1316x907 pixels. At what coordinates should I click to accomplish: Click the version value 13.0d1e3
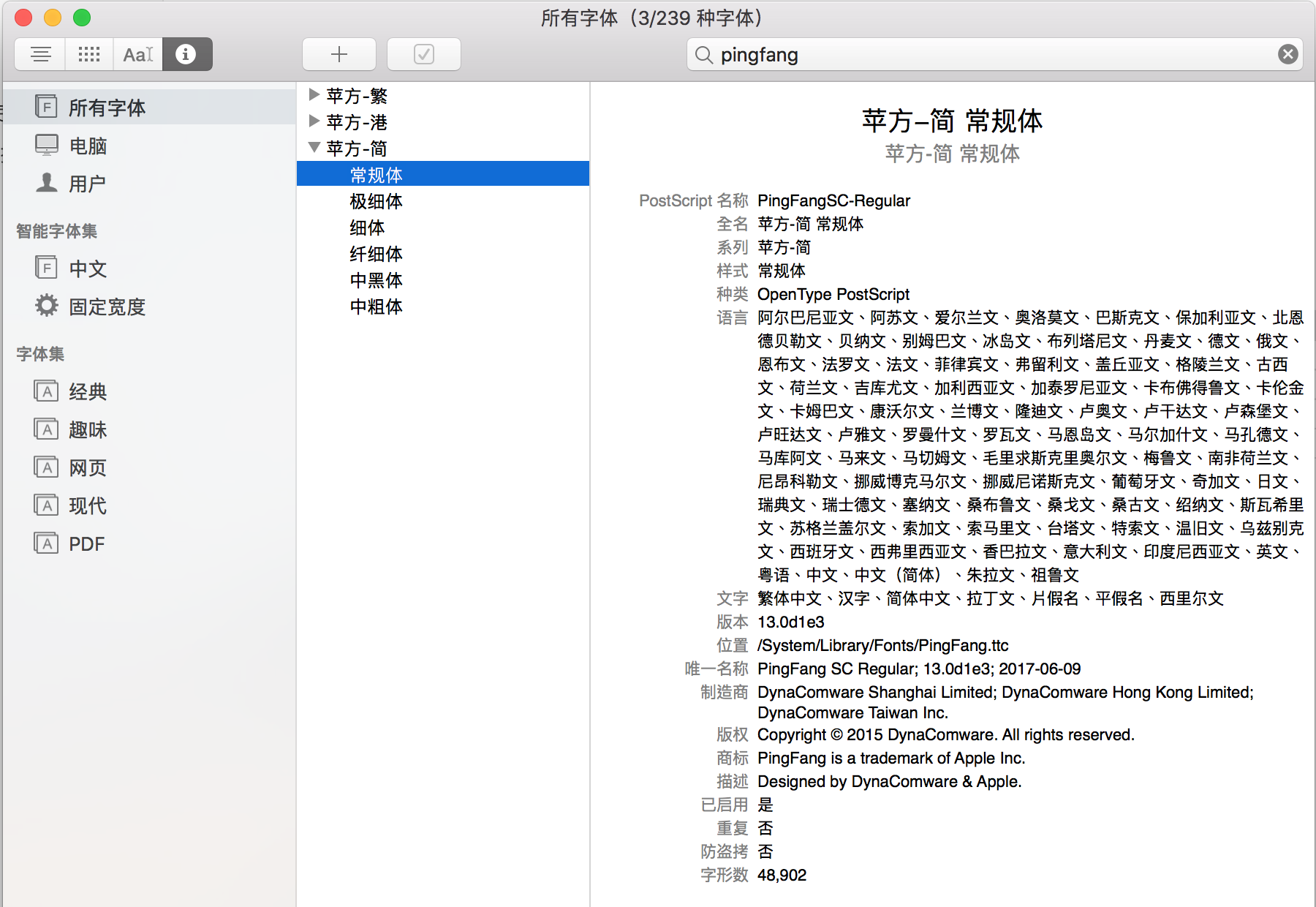791,622
